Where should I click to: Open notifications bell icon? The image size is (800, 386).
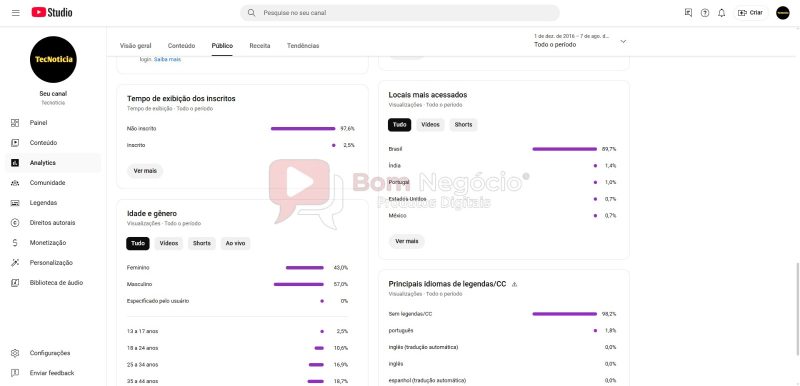721,13
